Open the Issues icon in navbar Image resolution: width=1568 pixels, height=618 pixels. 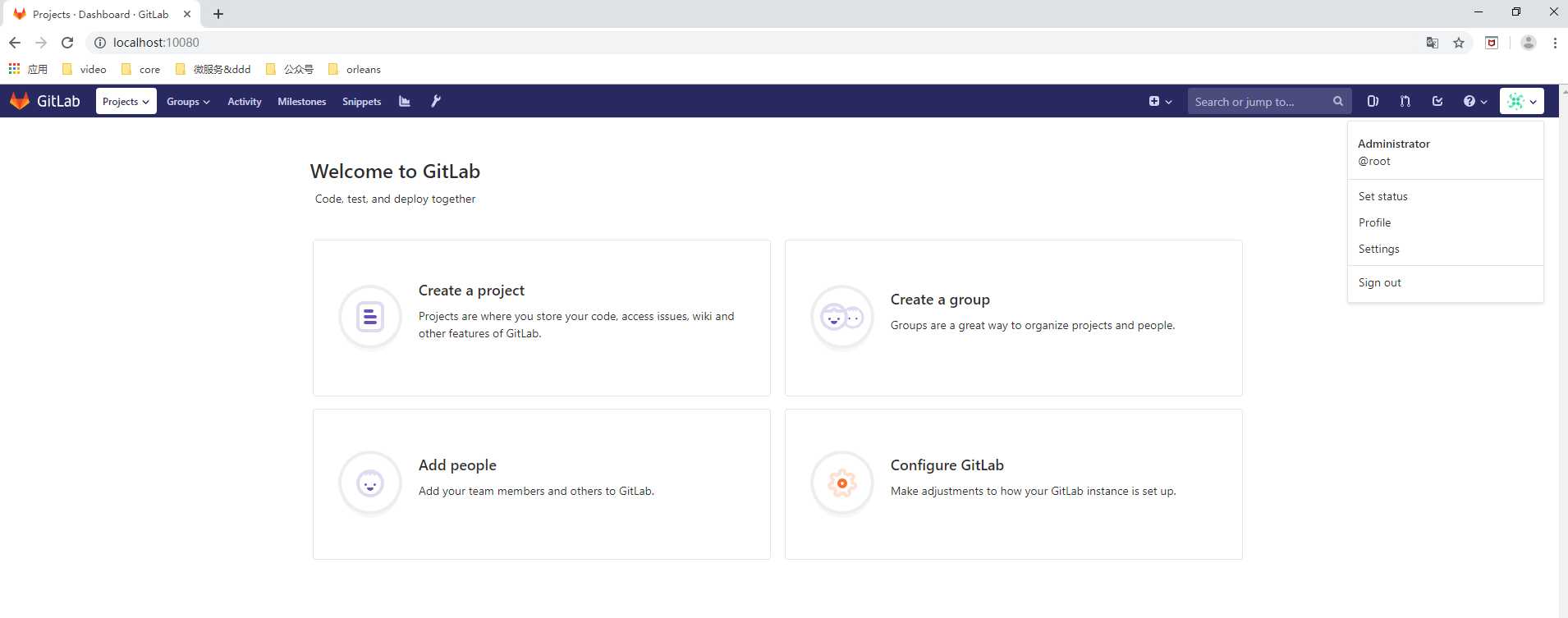coord(1373,101)
